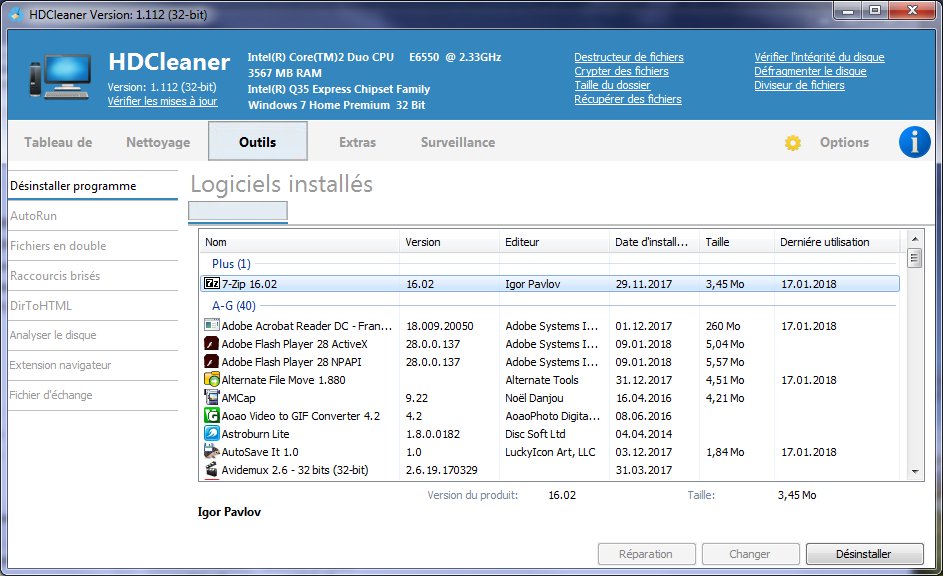Click the Avidemux clapperboard icon

click(x=212, y=470)
